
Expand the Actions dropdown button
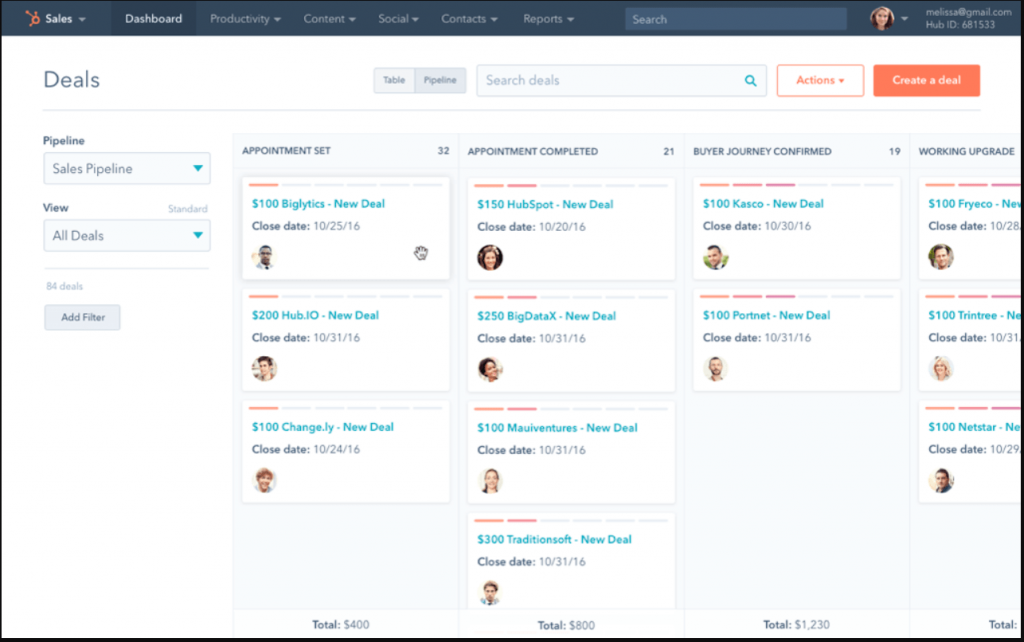[820, 80]
